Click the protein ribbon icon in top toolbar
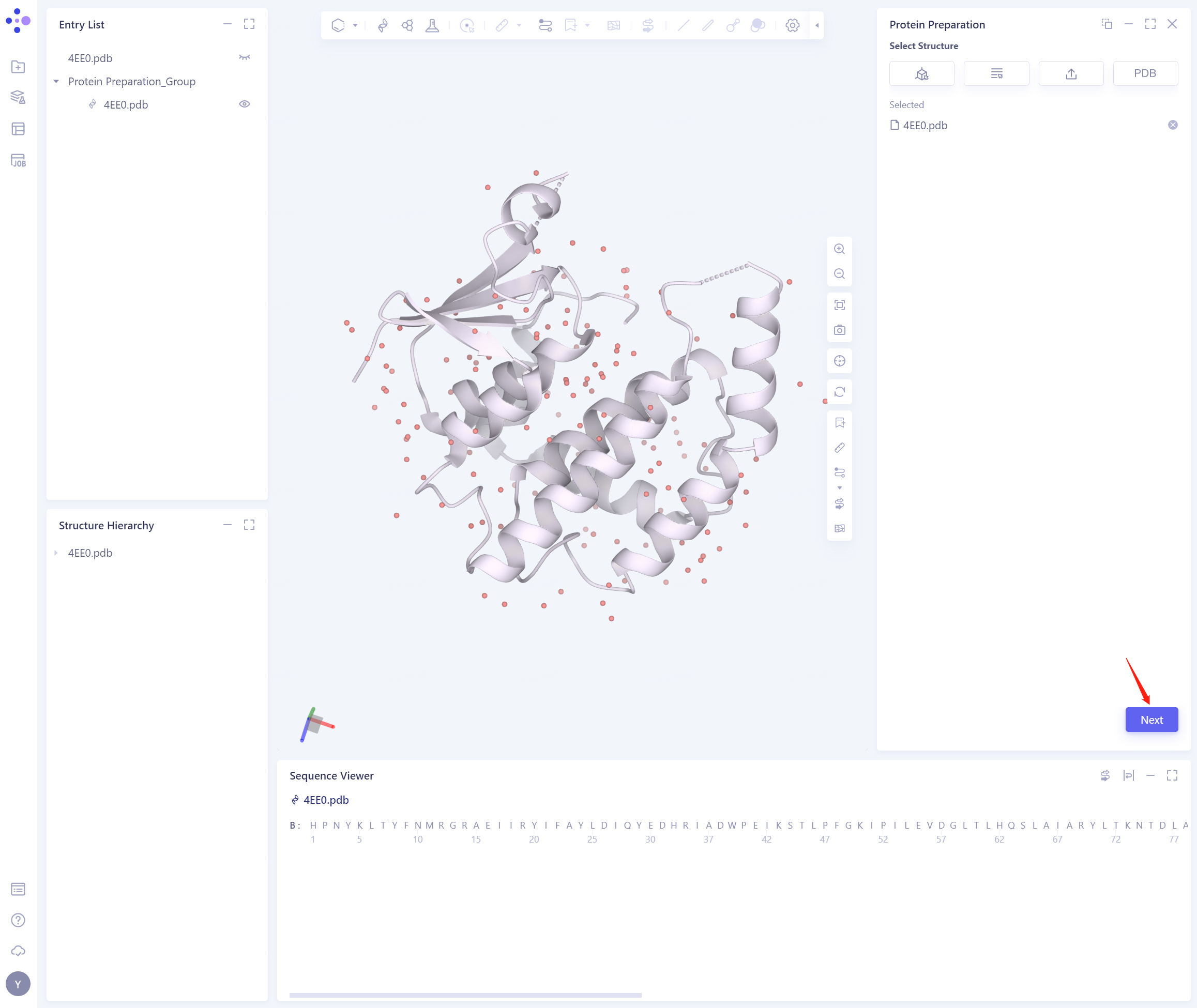This screenshot has height=1008, width=1197. [383, 25]
